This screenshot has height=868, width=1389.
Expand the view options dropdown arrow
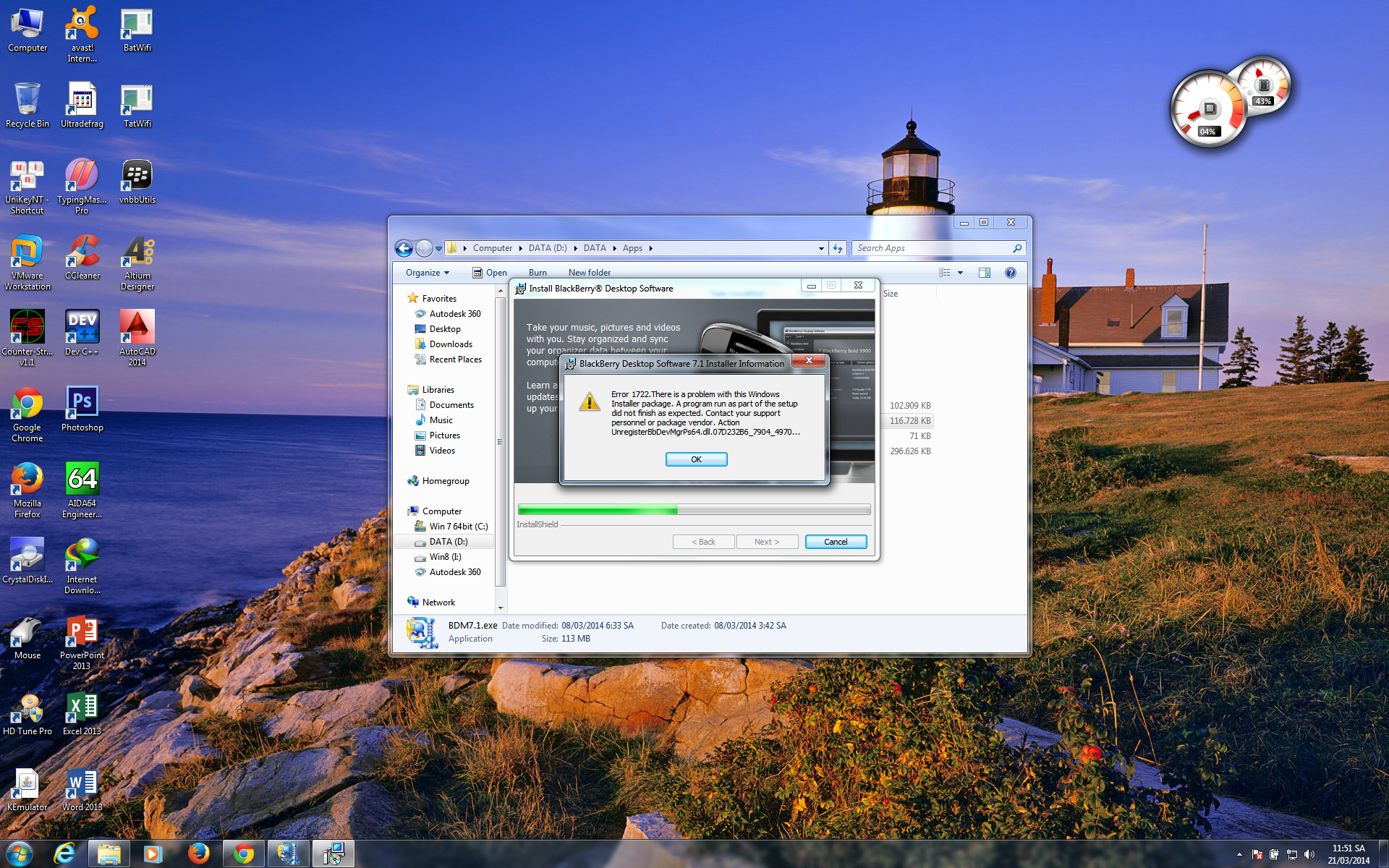pyautogui.click(x=961, y=273)
